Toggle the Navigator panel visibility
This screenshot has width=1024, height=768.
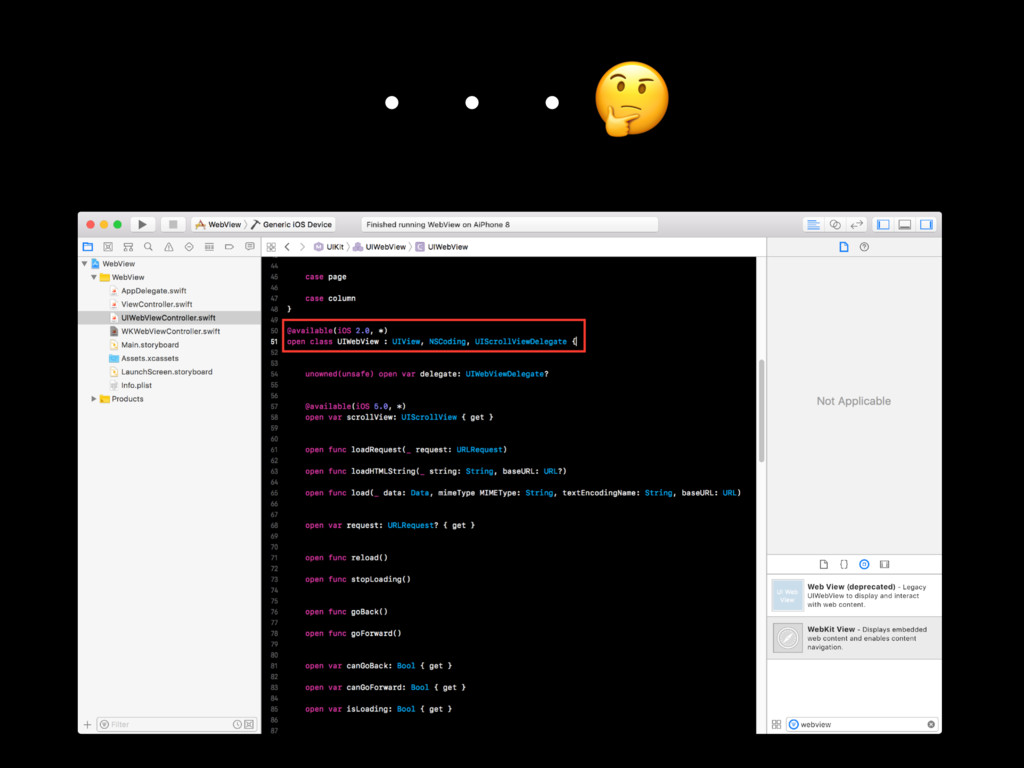(883, 224)
